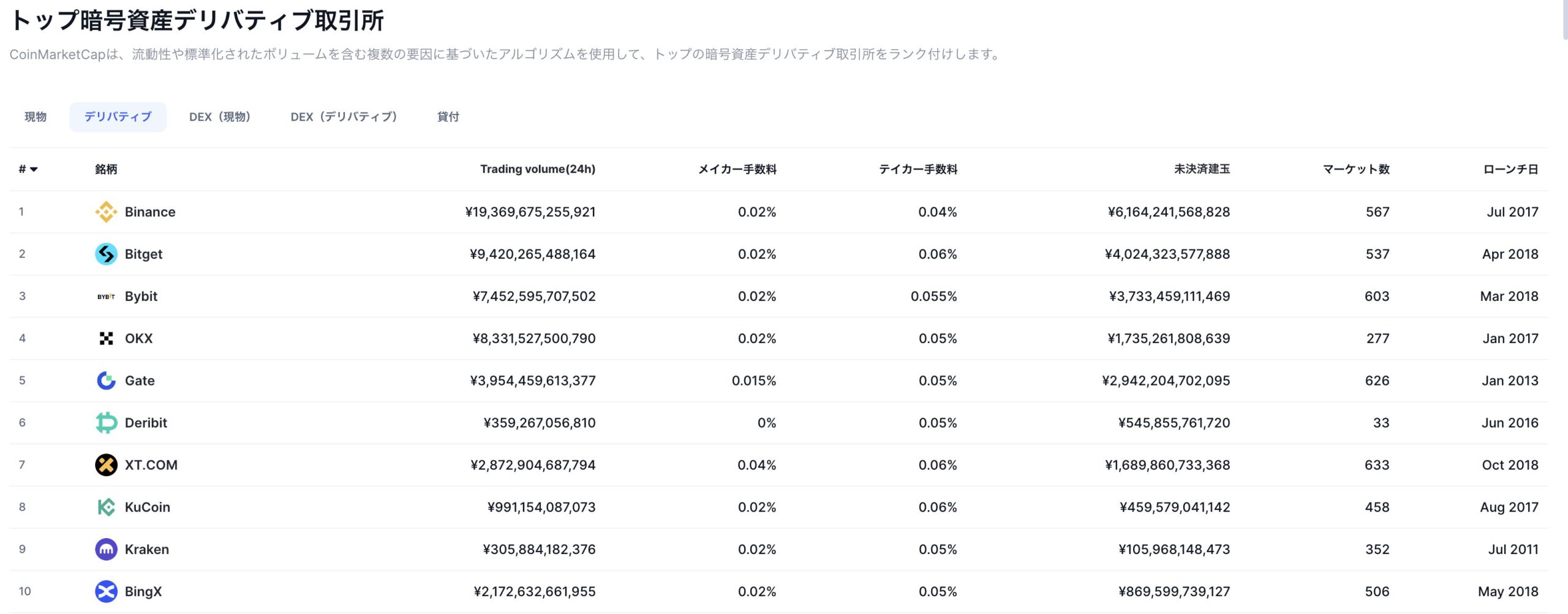Click the Bitget logo icon
The height and width of the screenshot is (614, 1568).
(x=106, y=254)
